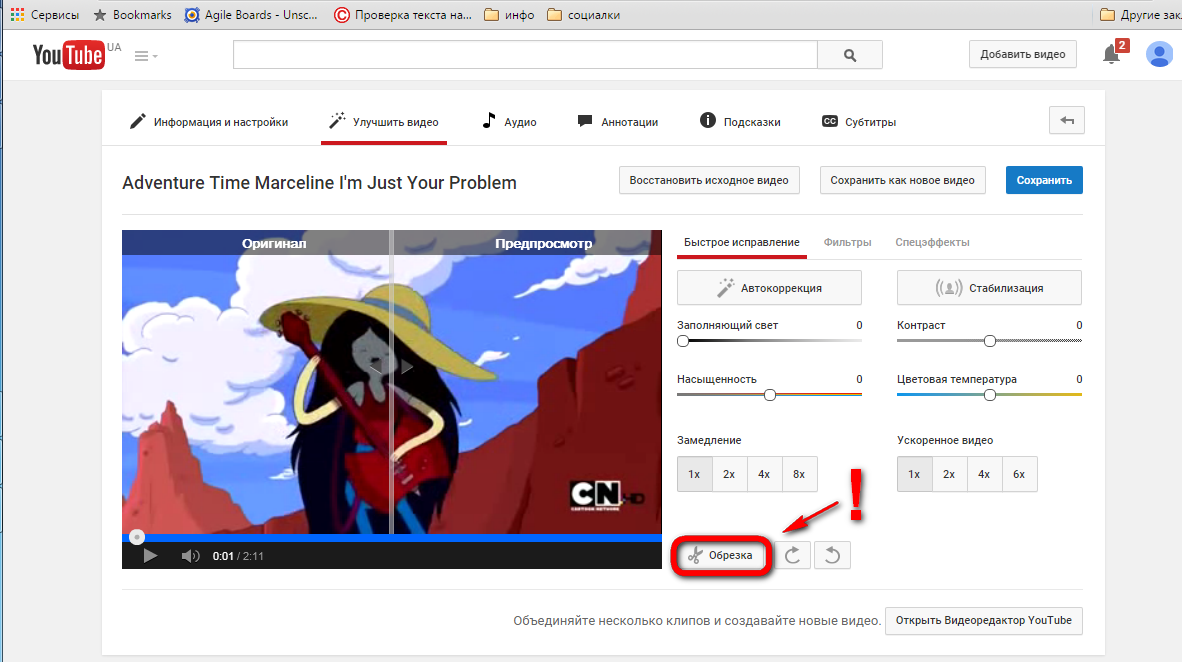Click the back arrow button
Viewport: 1182px width, 662px height.
tap(1067, 121)
